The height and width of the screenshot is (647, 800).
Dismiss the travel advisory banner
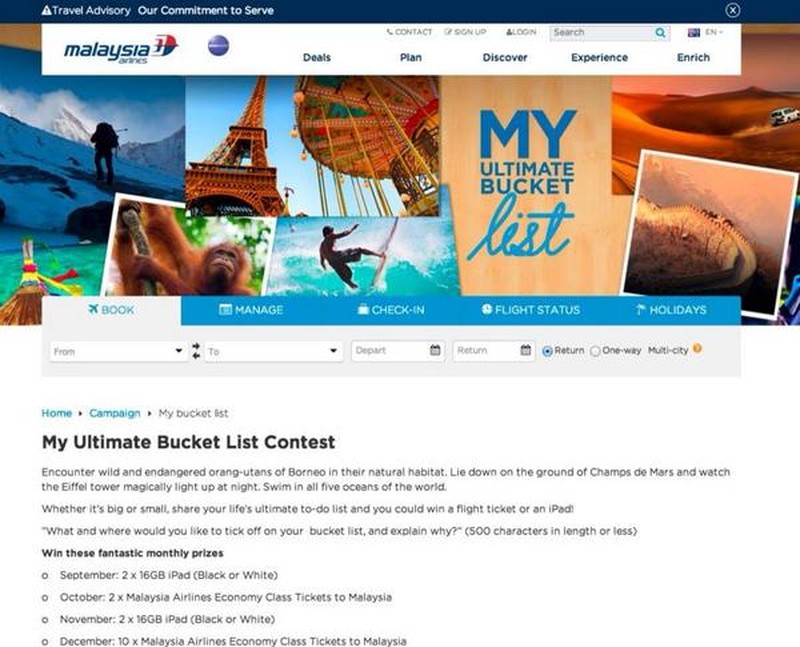click(x=733, y=10)
